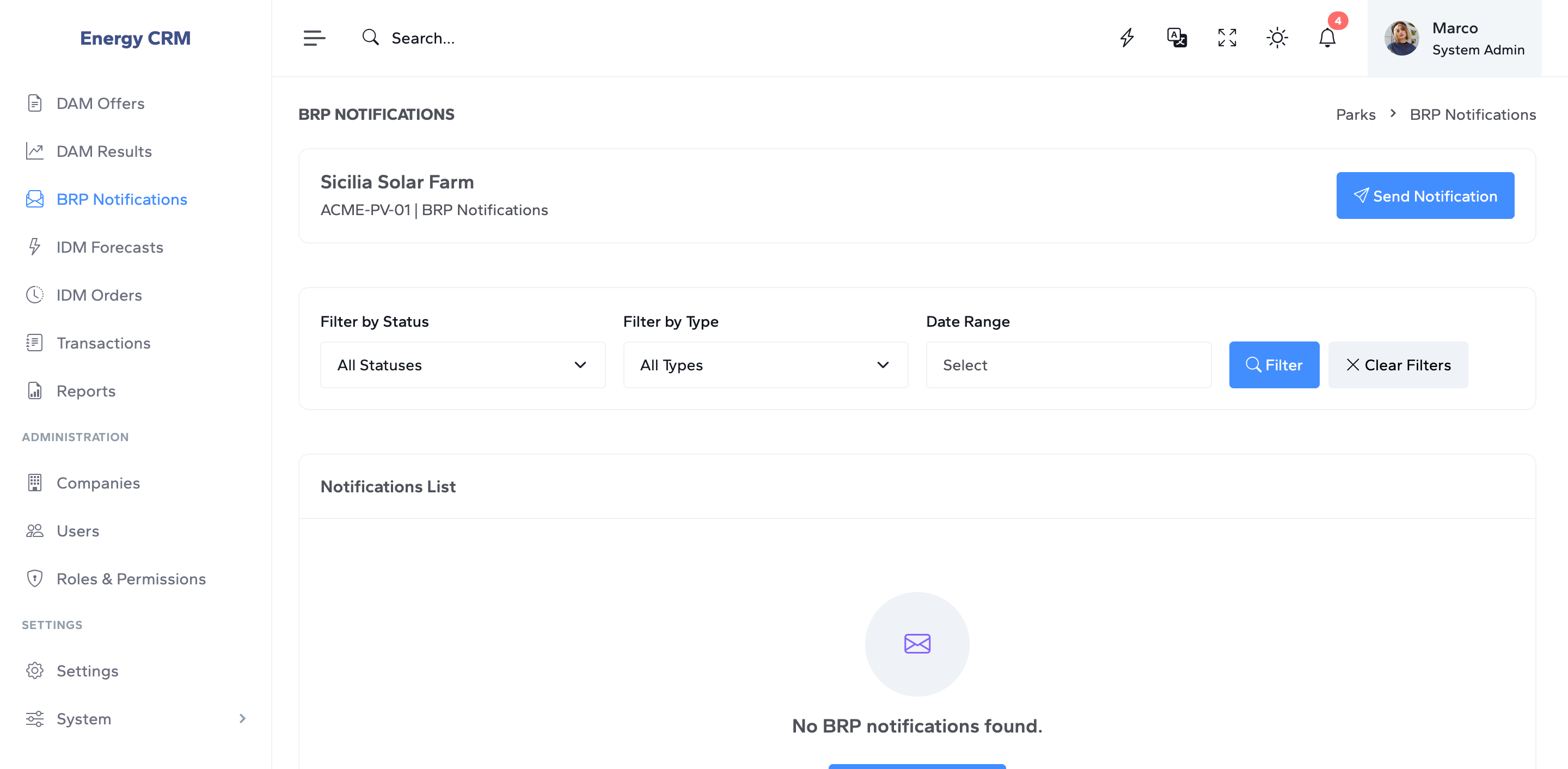The height and width of the screenshot is (769, 1568).
Task: Open the All Types filter dropdown
Action: click(765, 365)
